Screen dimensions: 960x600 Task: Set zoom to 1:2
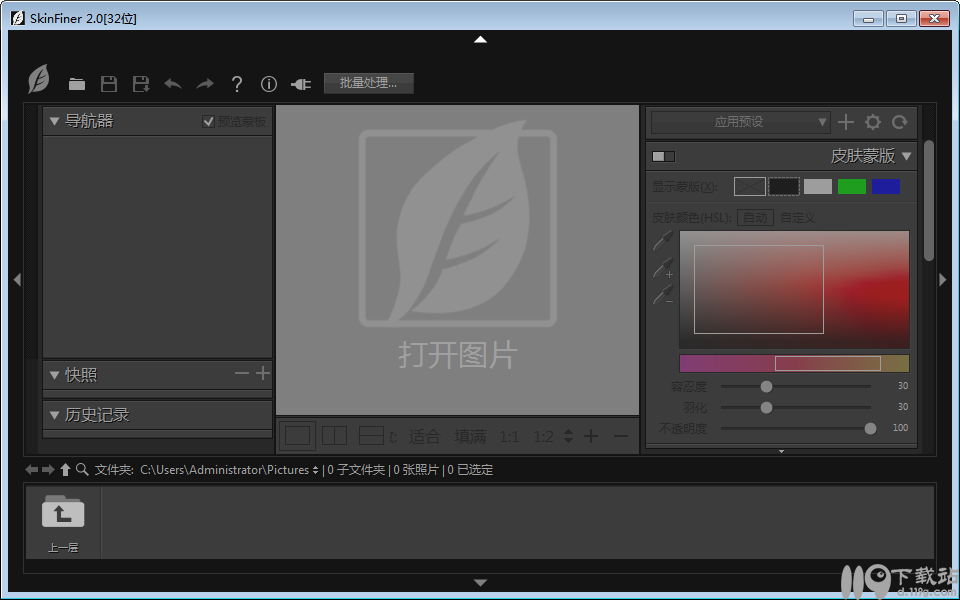coord(543,437)
